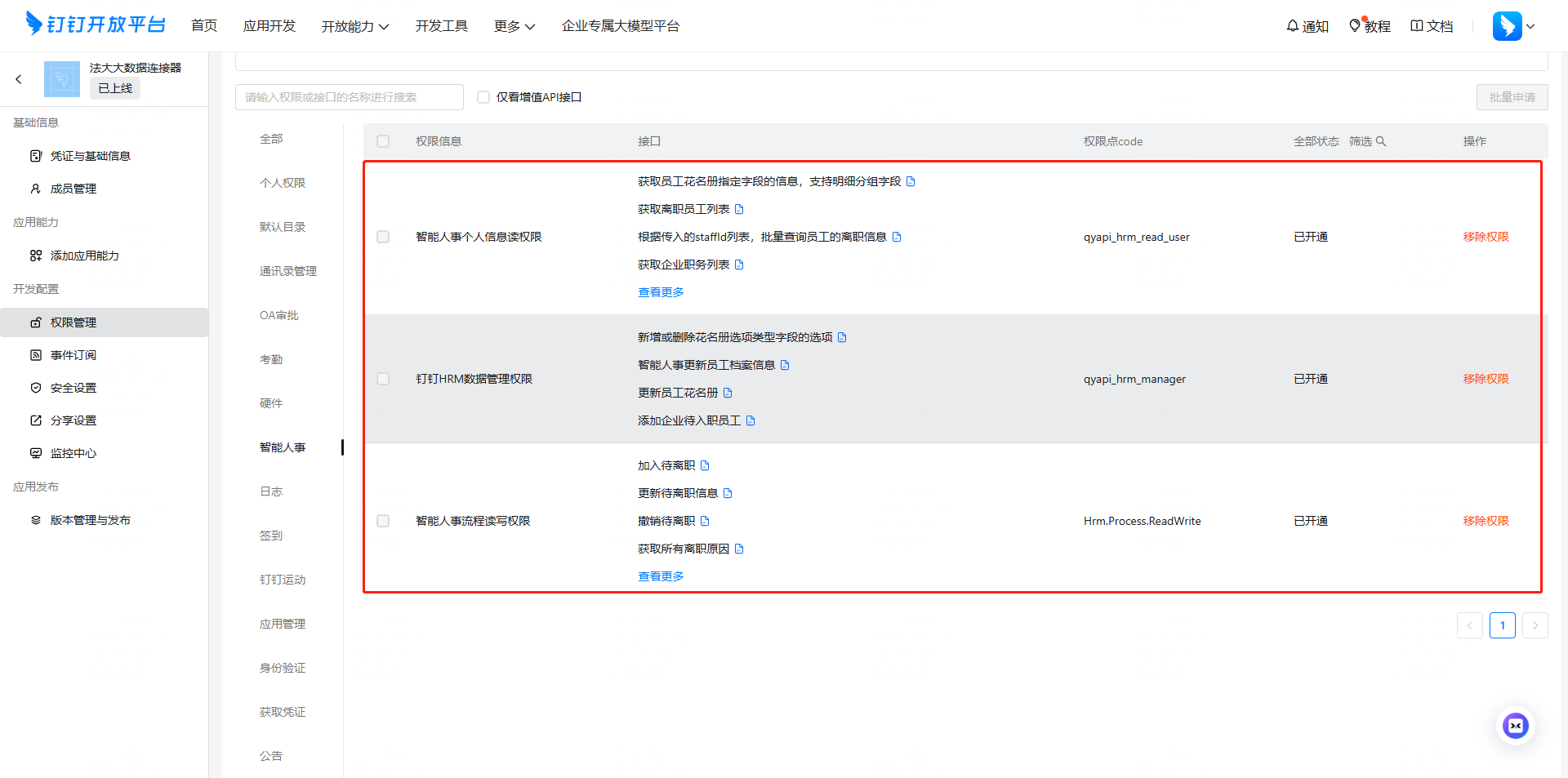
Task: Toggle 仅看增值API接口 checkbox
Action: tap(483, 97)
